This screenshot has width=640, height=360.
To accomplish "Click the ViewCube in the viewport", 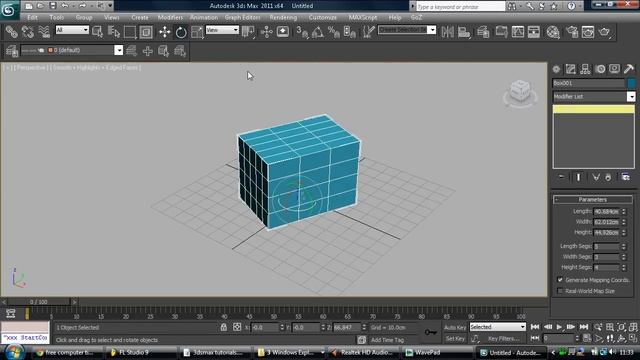I will [520, 91].
